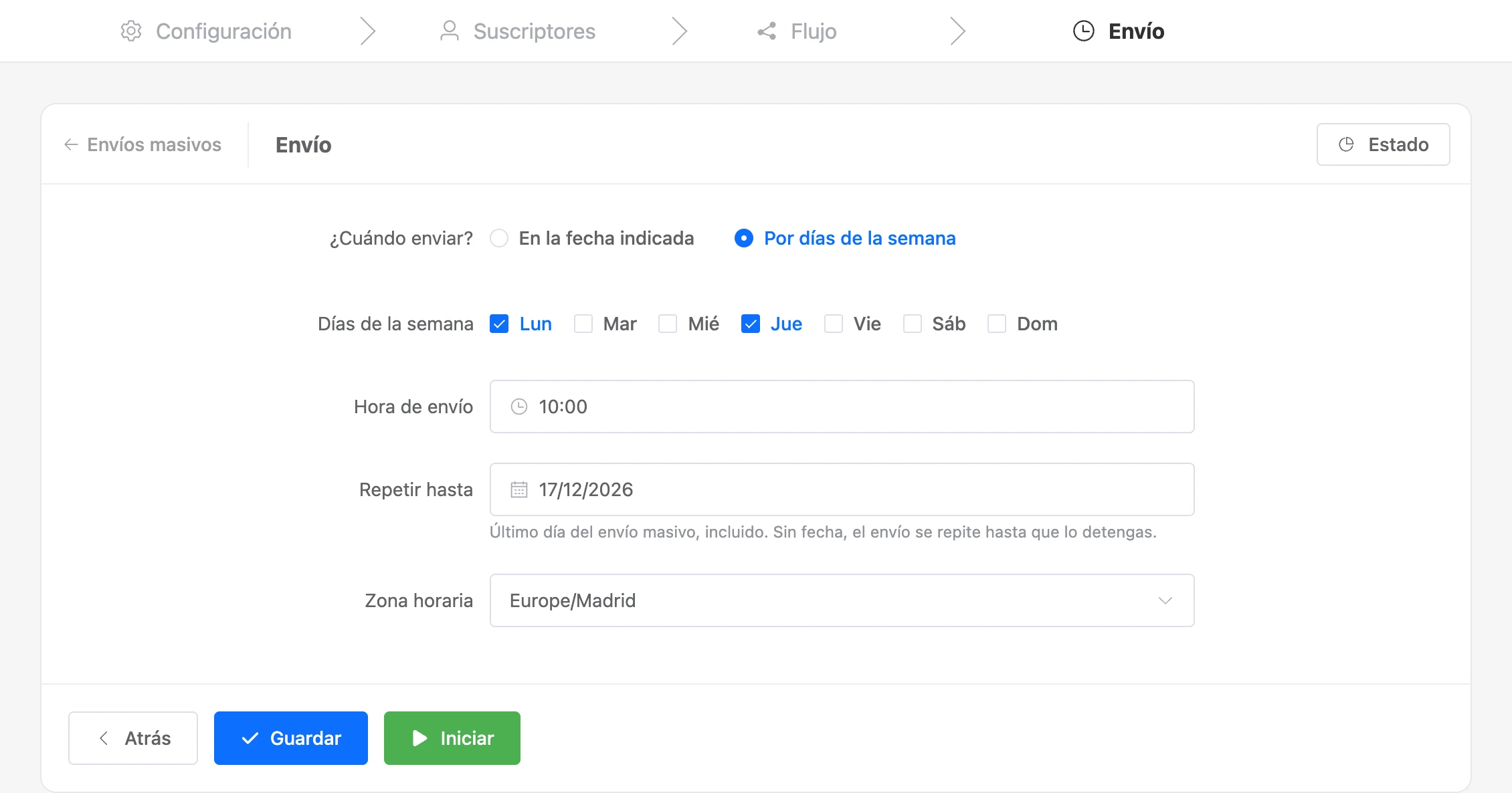The width and height of the screenshot is (1512, 793).
Task: Click chevron between Flujo and Envío
Action: 958,31
